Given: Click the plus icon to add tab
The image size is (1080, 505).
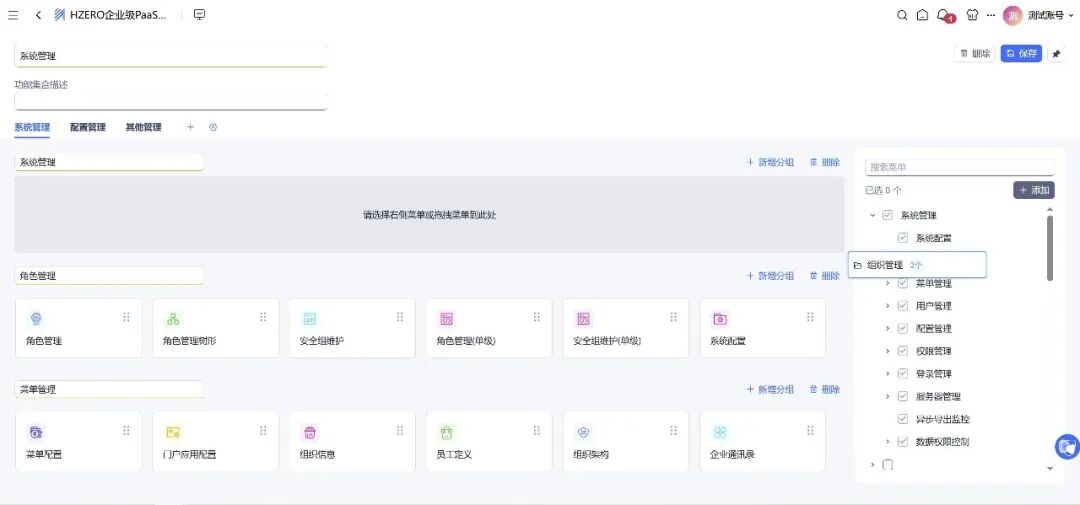Looking at the screenshot, I should 191,127.
